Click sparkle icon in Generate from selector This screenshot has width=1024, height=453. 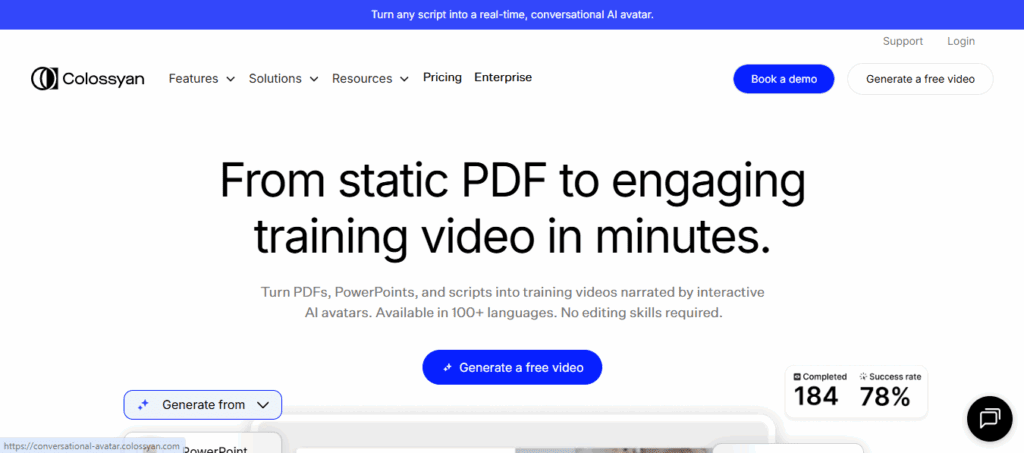(x=143, y=405)
